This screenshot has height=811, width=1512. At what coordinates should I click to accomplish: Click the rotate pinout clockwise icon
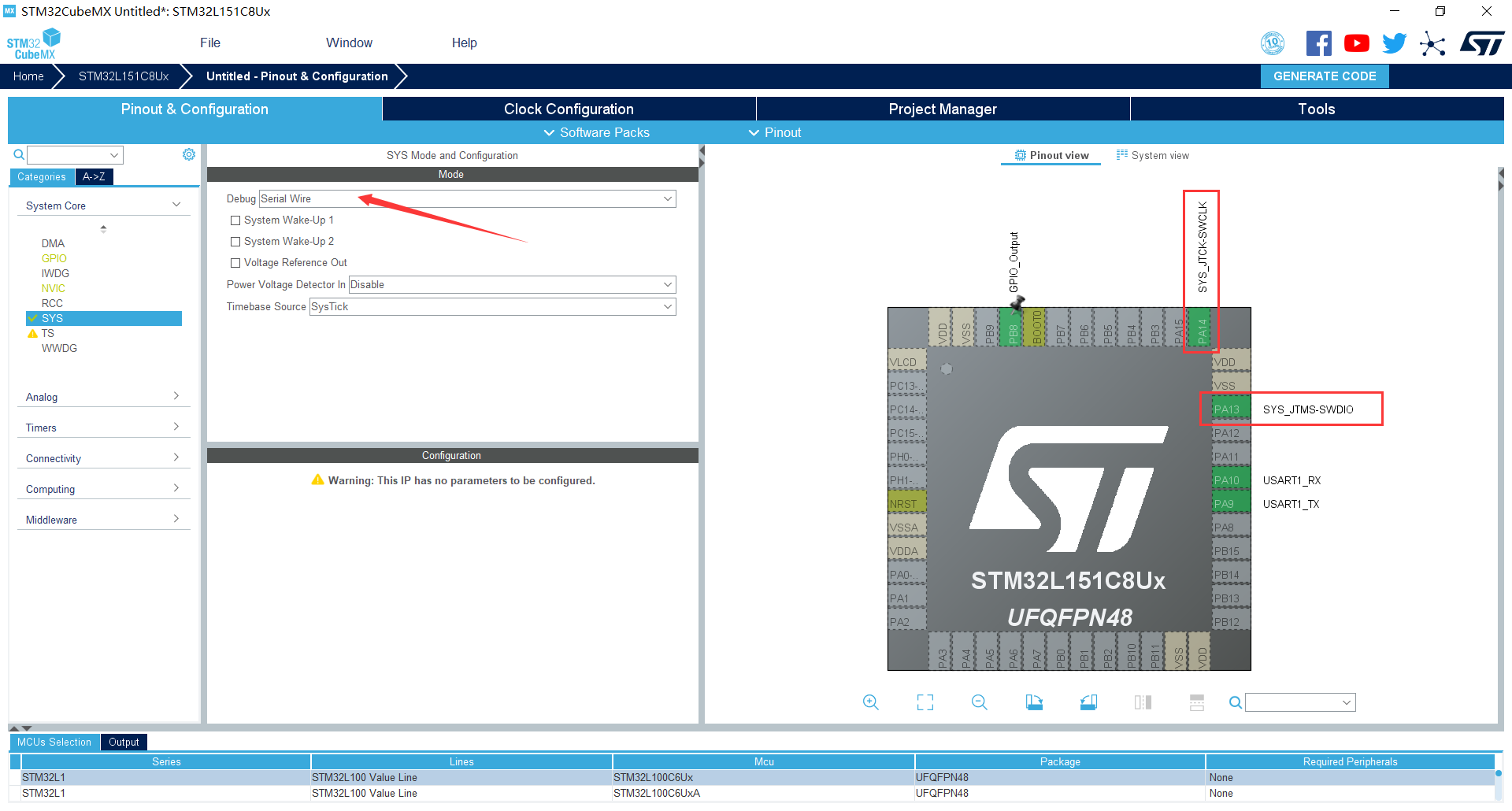1034,702
